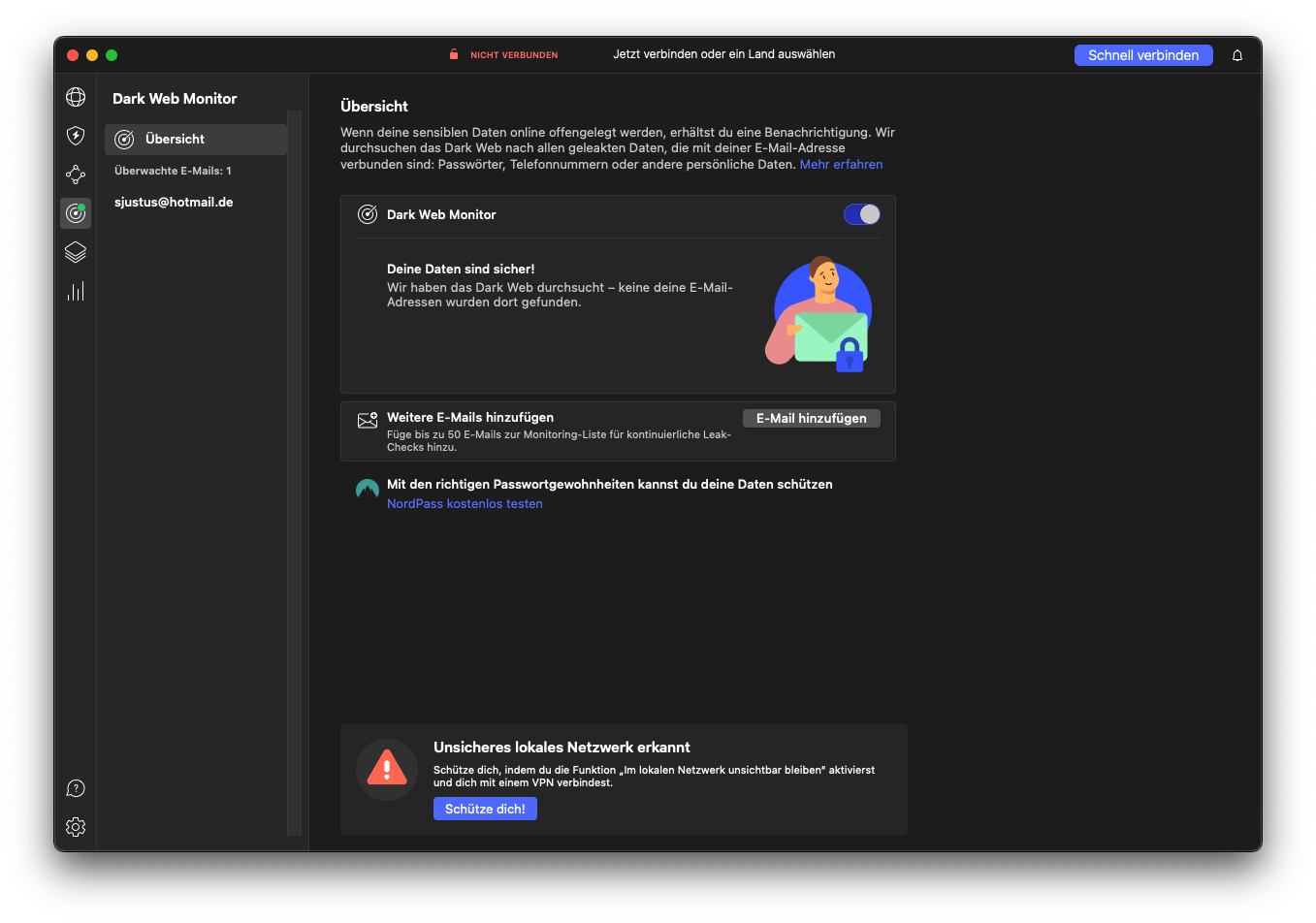Select the Dark Web Monitor radar sidebar icon
1316x923 pixels.
[76, 213]
